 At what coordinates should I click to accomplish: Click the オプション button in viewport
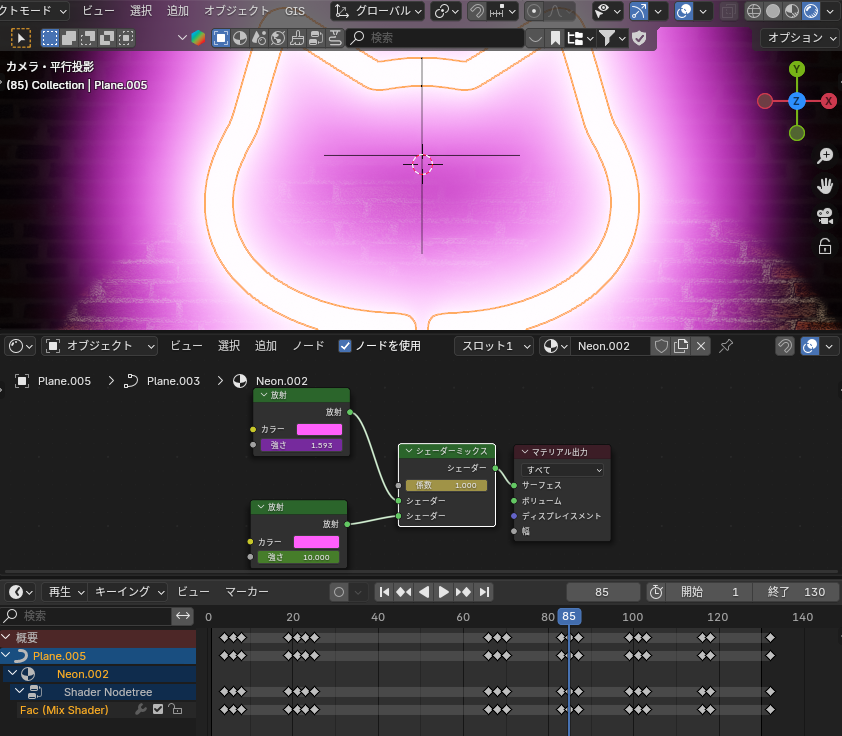click(800, 38)
